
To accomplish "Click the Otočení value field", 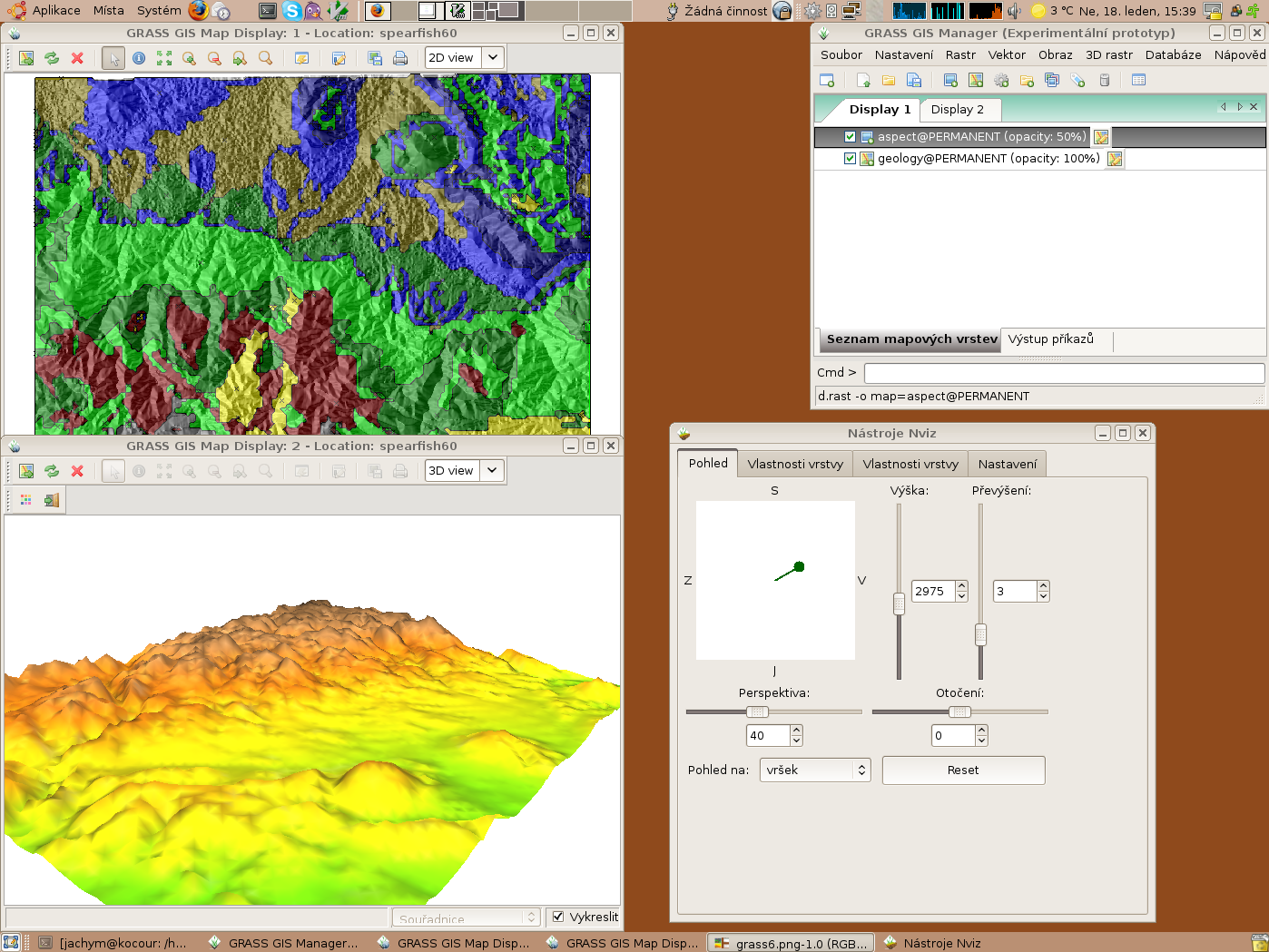I will (953, 736).
